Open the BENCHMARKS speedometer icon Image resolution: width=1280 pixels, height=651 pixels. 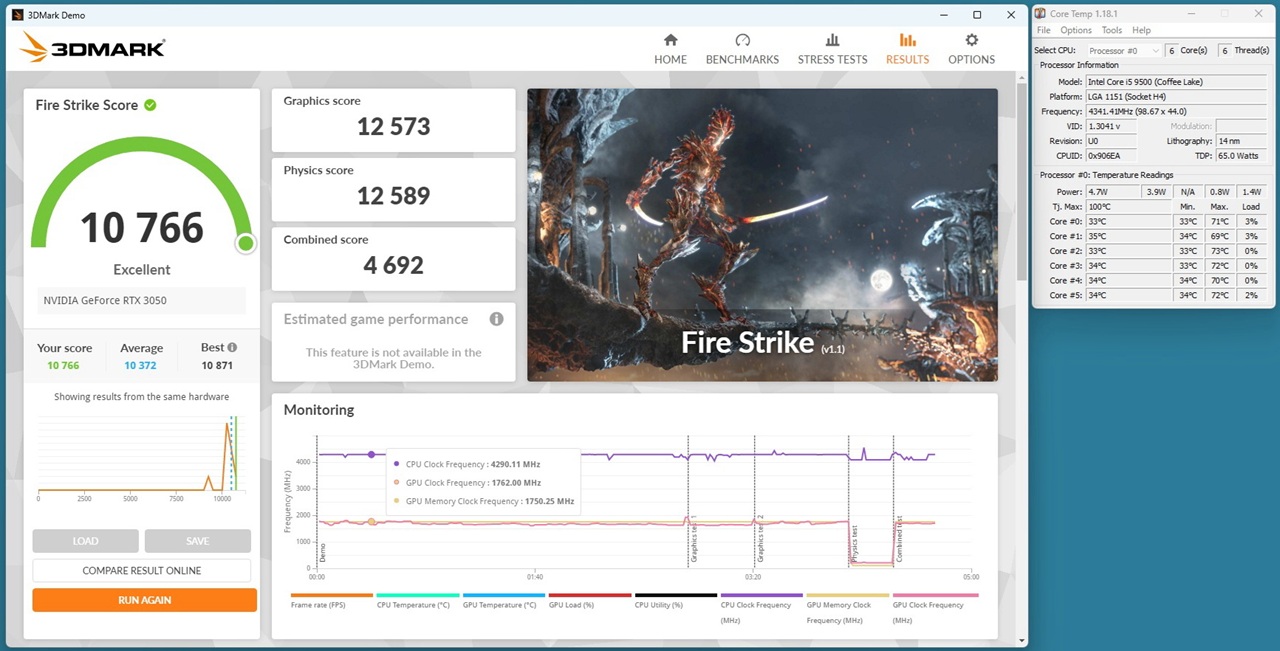click(x=742, y=41)
